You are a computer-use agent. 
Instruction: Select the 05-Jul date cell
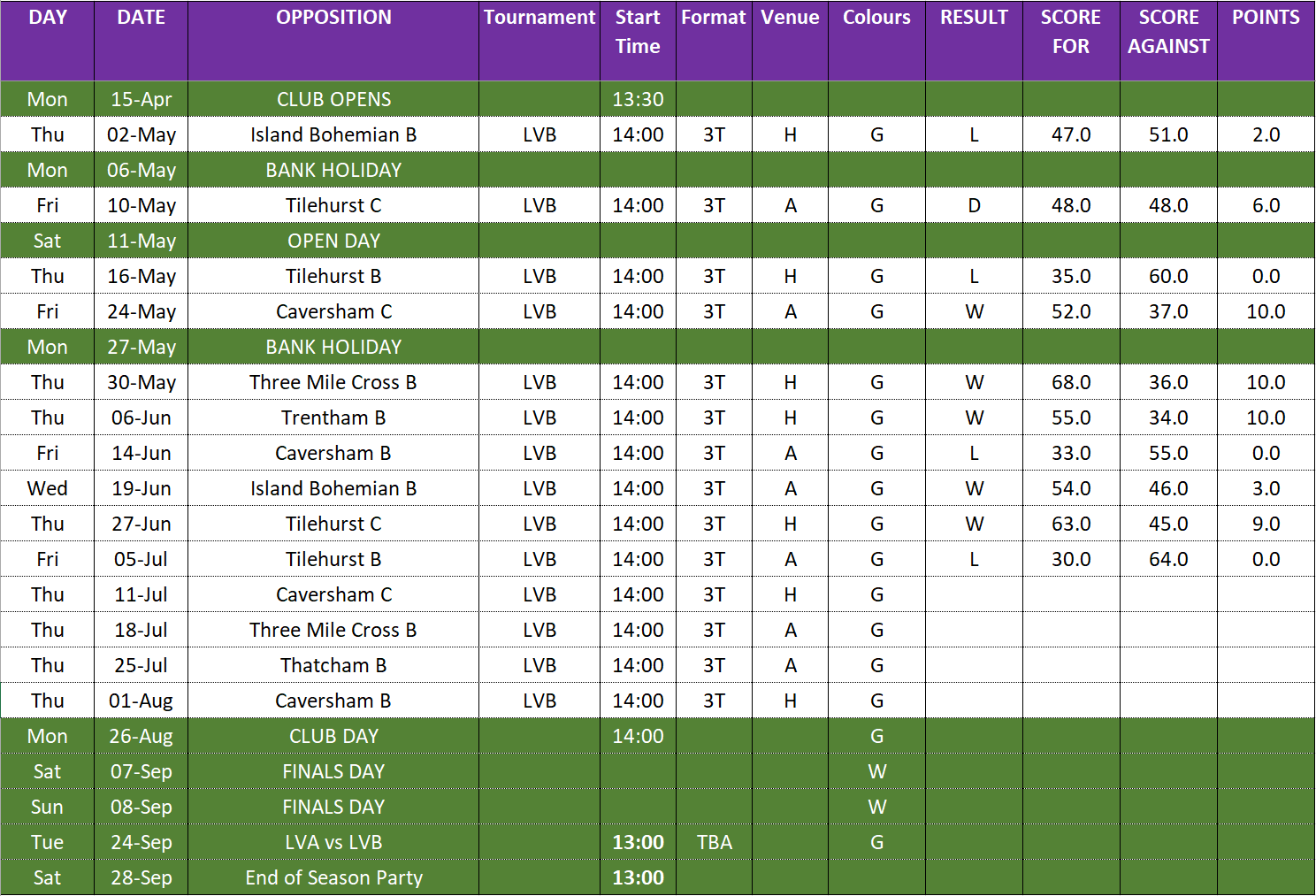(142, 559)
